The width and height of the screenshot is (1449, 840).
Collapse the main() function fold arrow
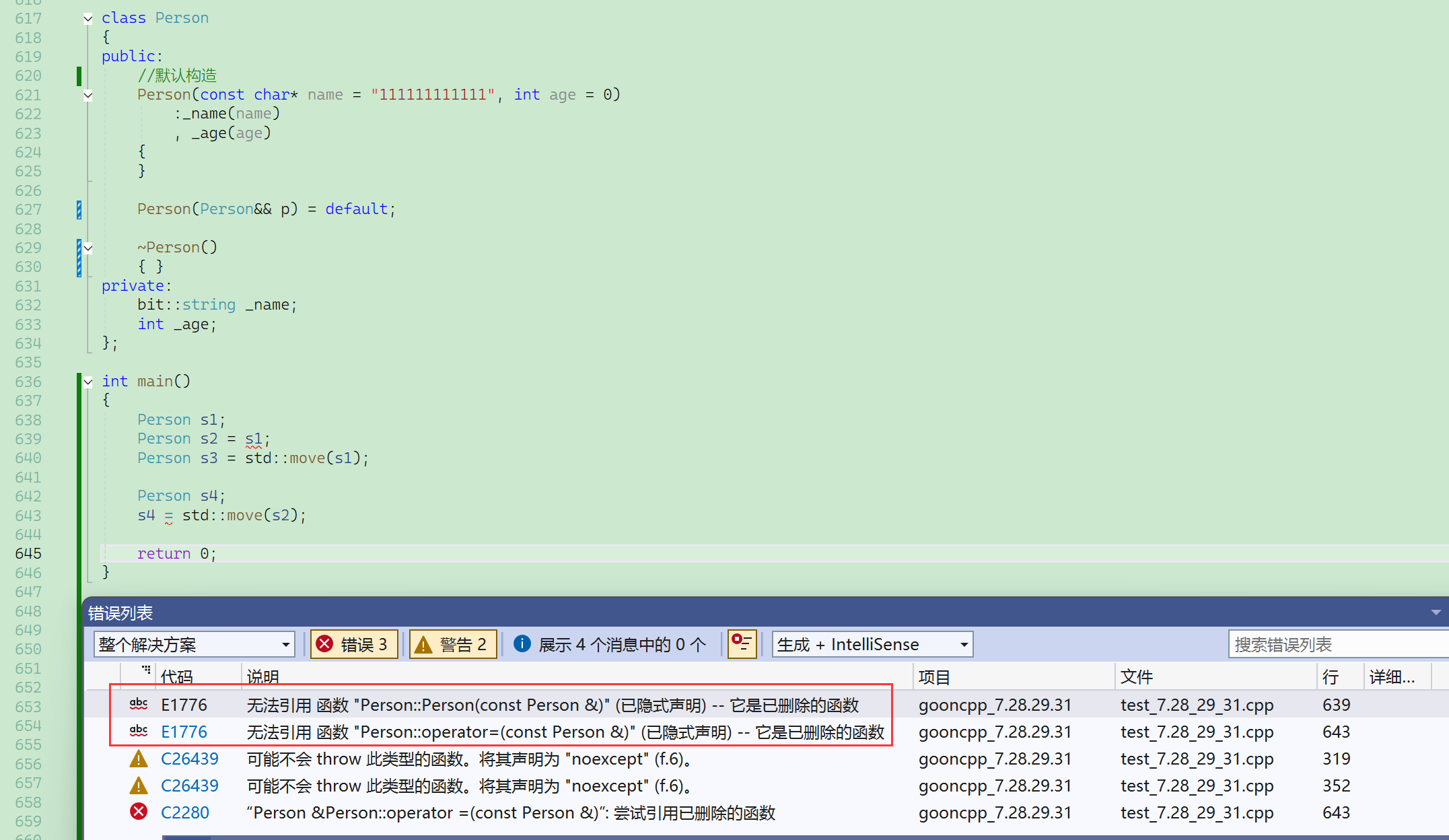(x=88, y=382)
